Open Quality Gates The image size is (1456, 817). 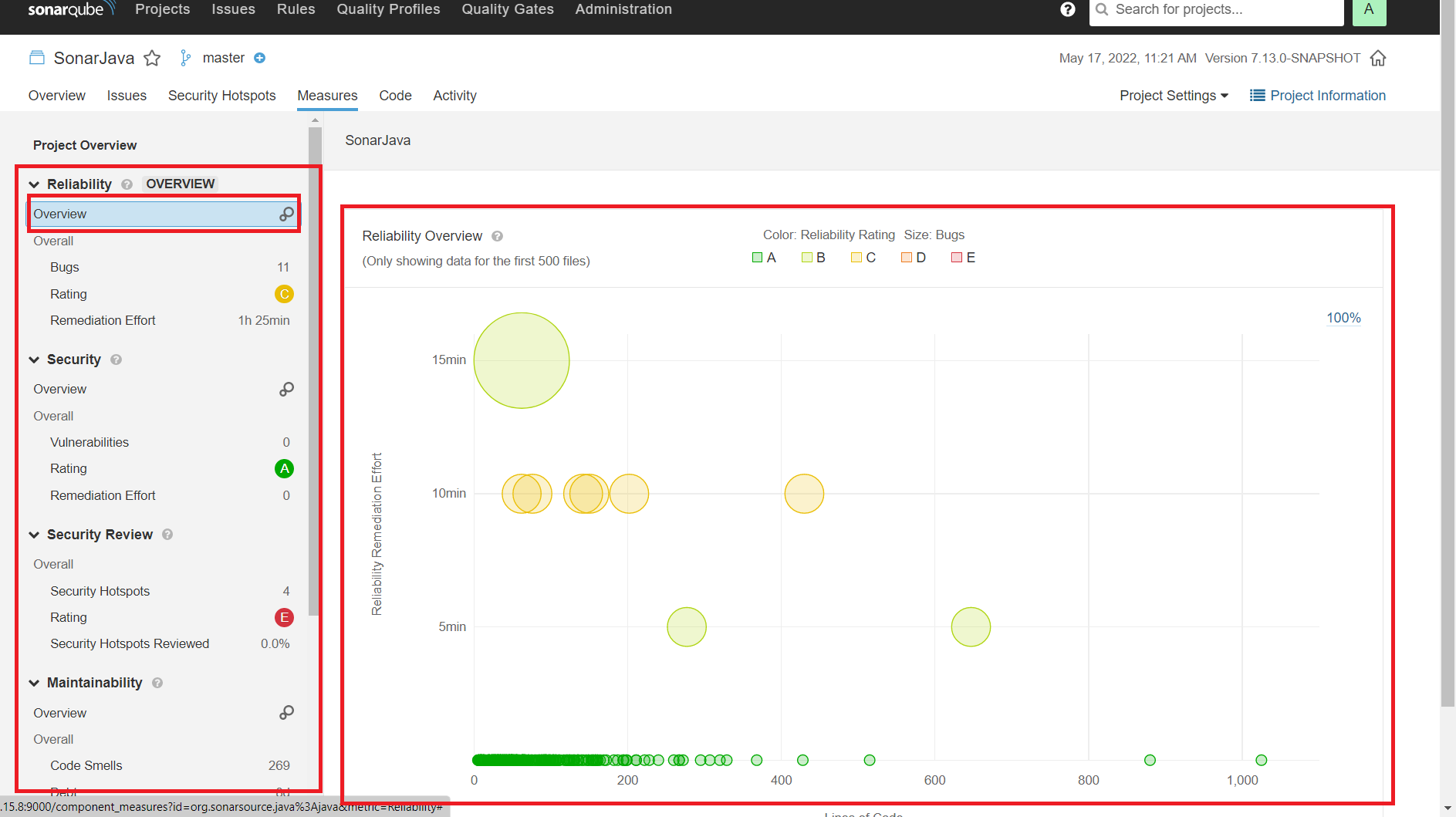pos(508,9)
